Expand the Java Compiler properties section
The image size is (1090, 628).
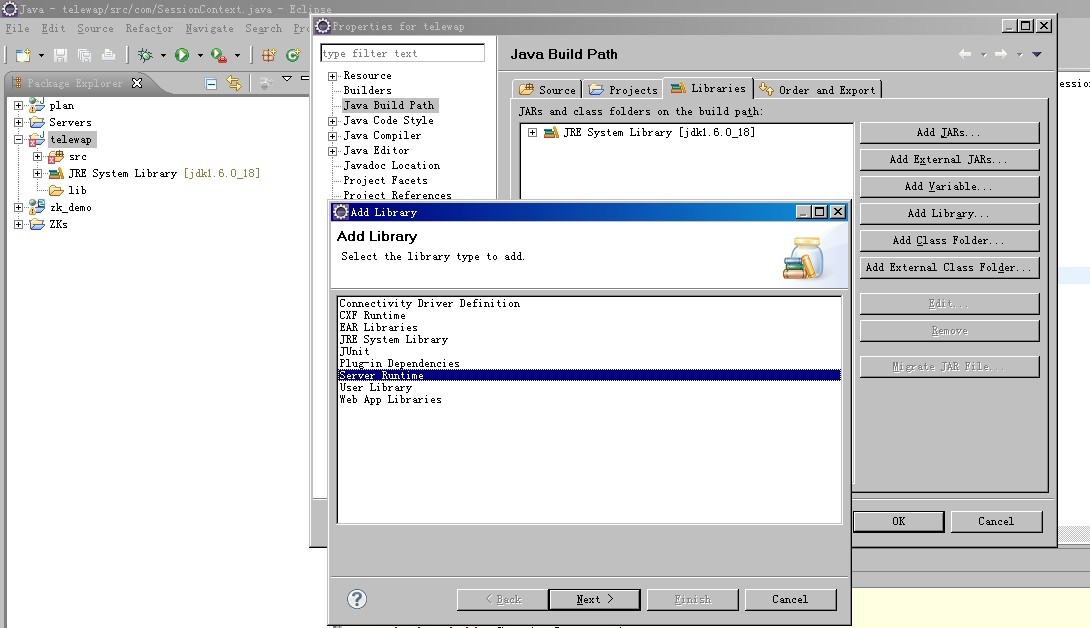(x=333, y=135)
